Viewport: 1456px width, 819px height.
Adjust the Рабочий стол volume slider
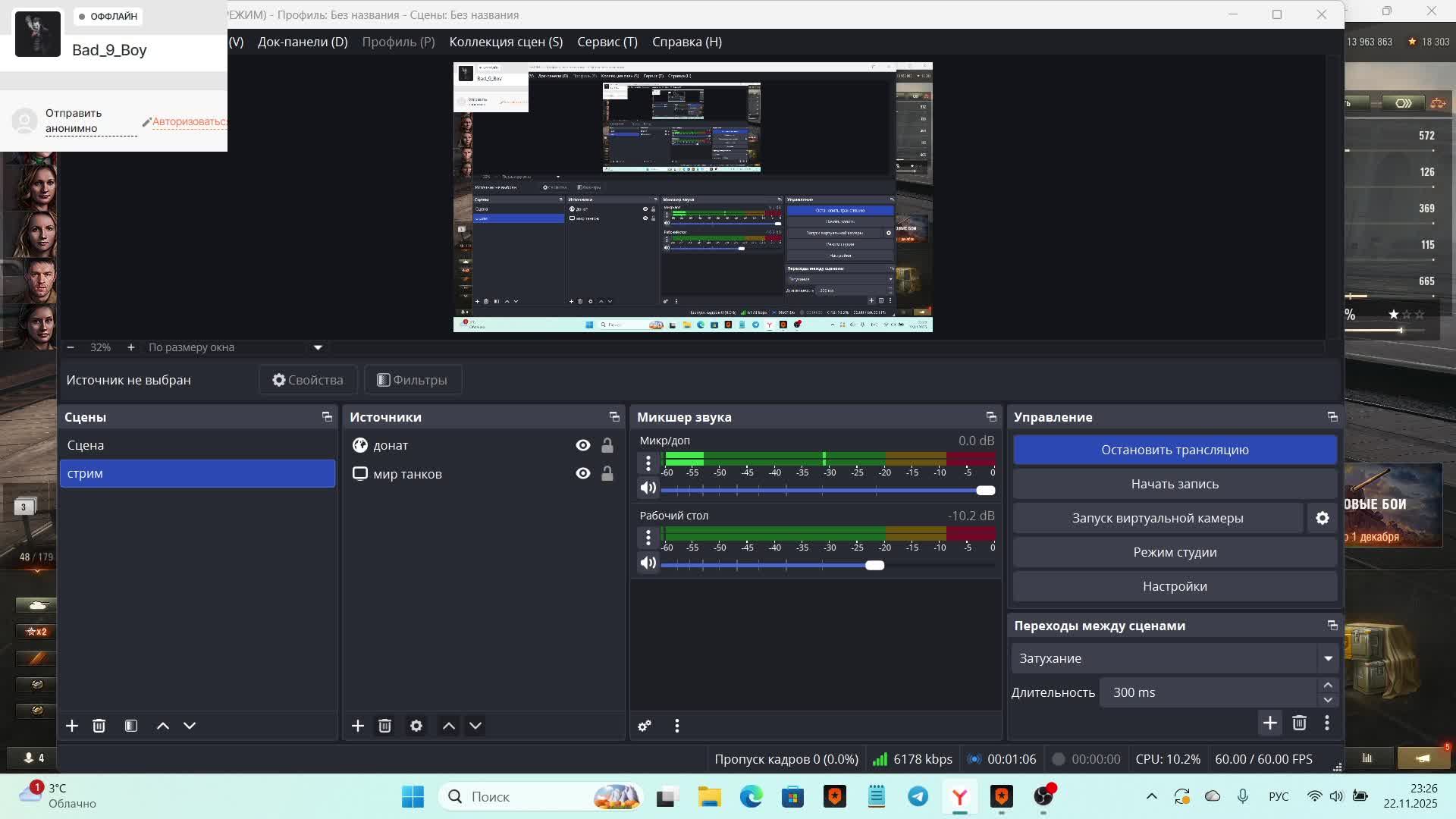(x=874, y=565)
